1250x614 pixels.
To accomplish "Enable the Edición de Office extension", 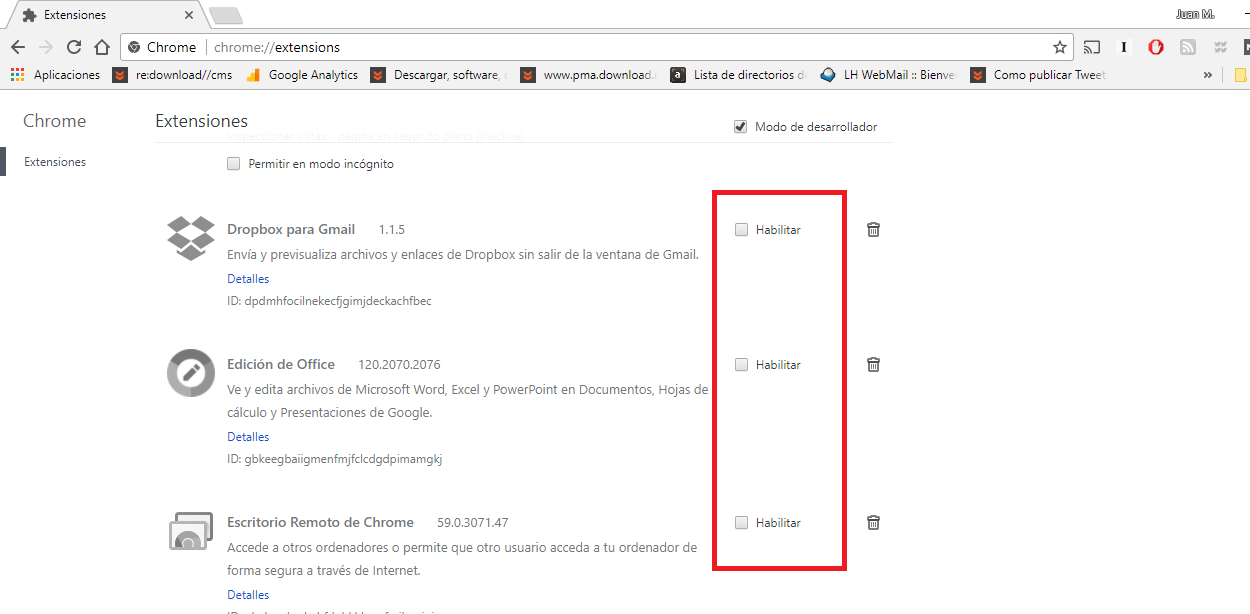I will point(741,364).
